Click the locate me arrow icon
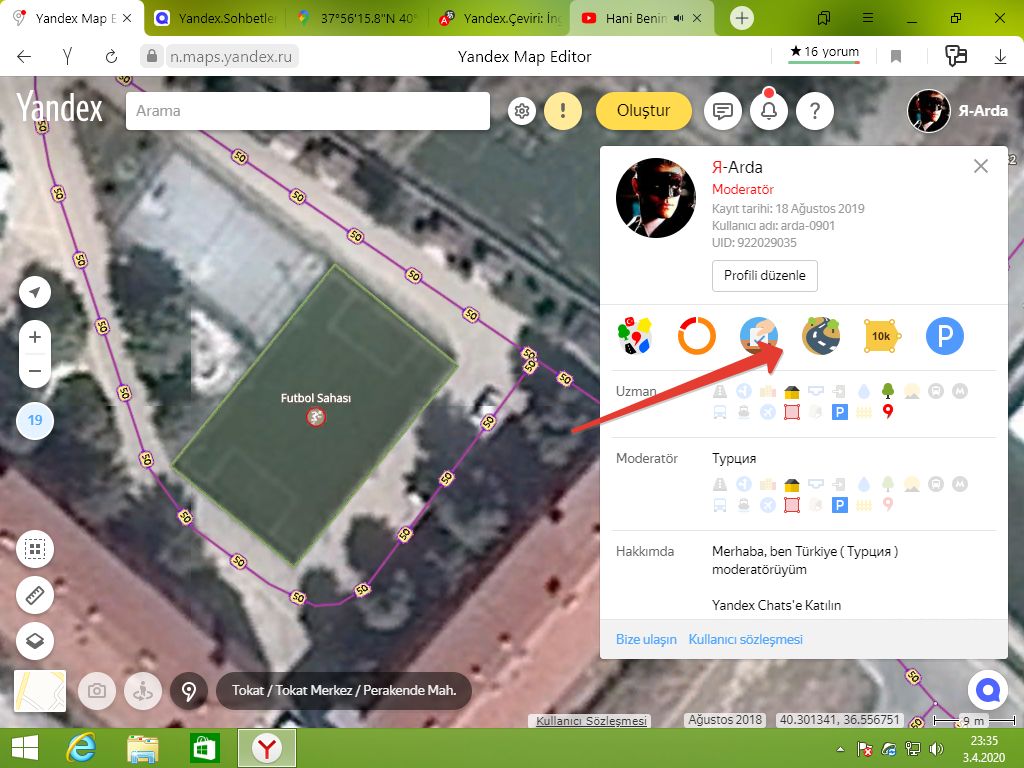The width and height of the screenshot is (1024, 768). point(35,292)
